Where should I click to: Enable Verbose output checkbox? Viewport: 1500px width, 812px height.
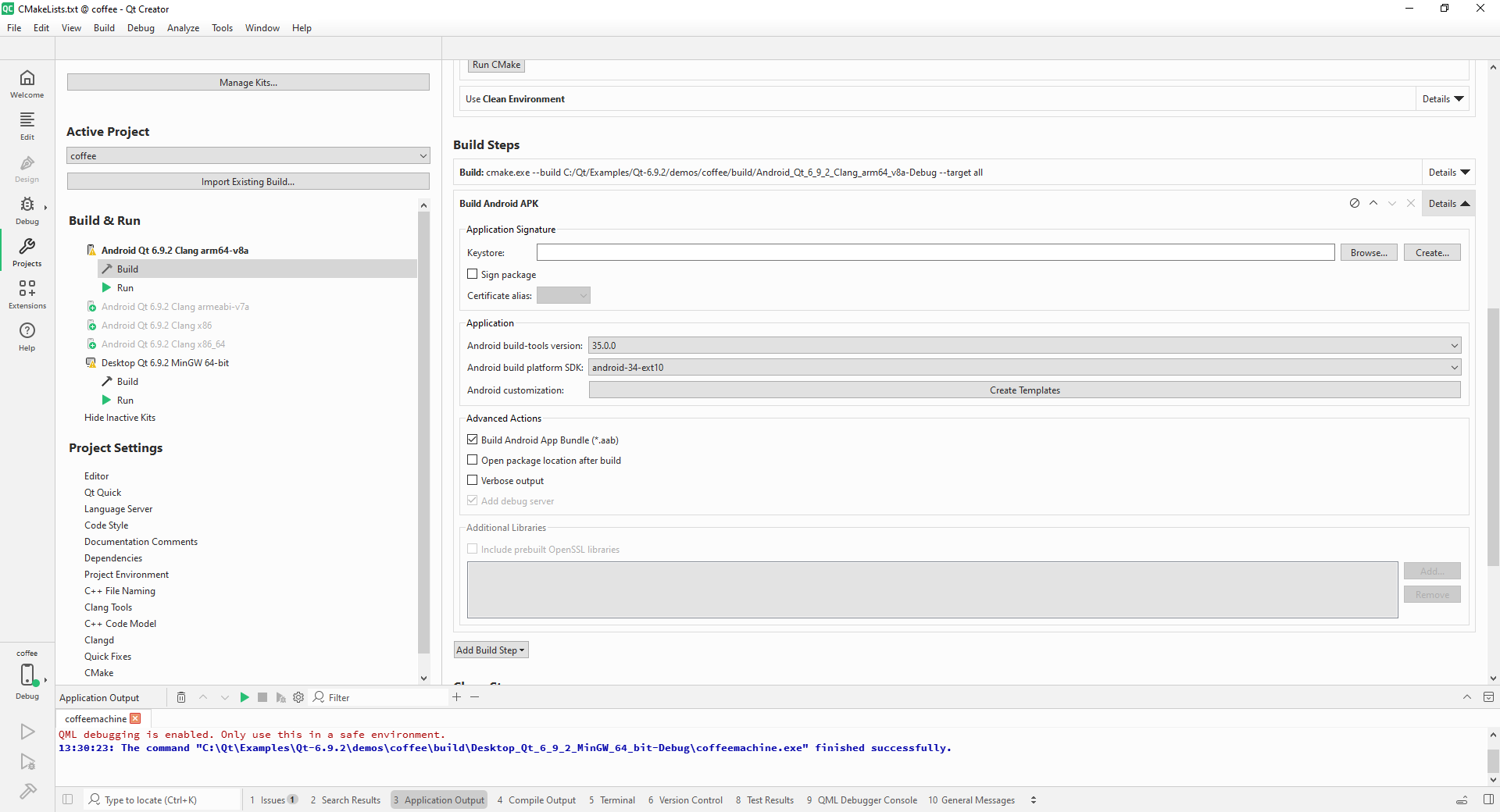coord(473,480)
